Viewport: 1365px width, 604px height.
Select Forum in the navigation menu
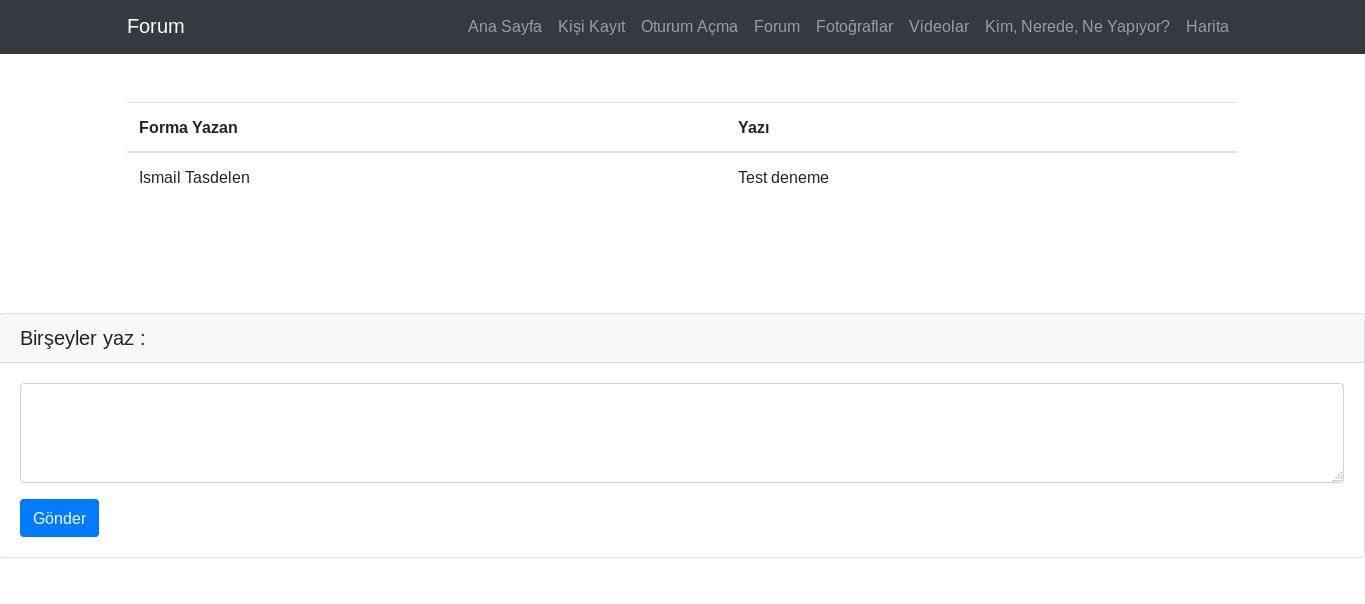pos(776,27)
